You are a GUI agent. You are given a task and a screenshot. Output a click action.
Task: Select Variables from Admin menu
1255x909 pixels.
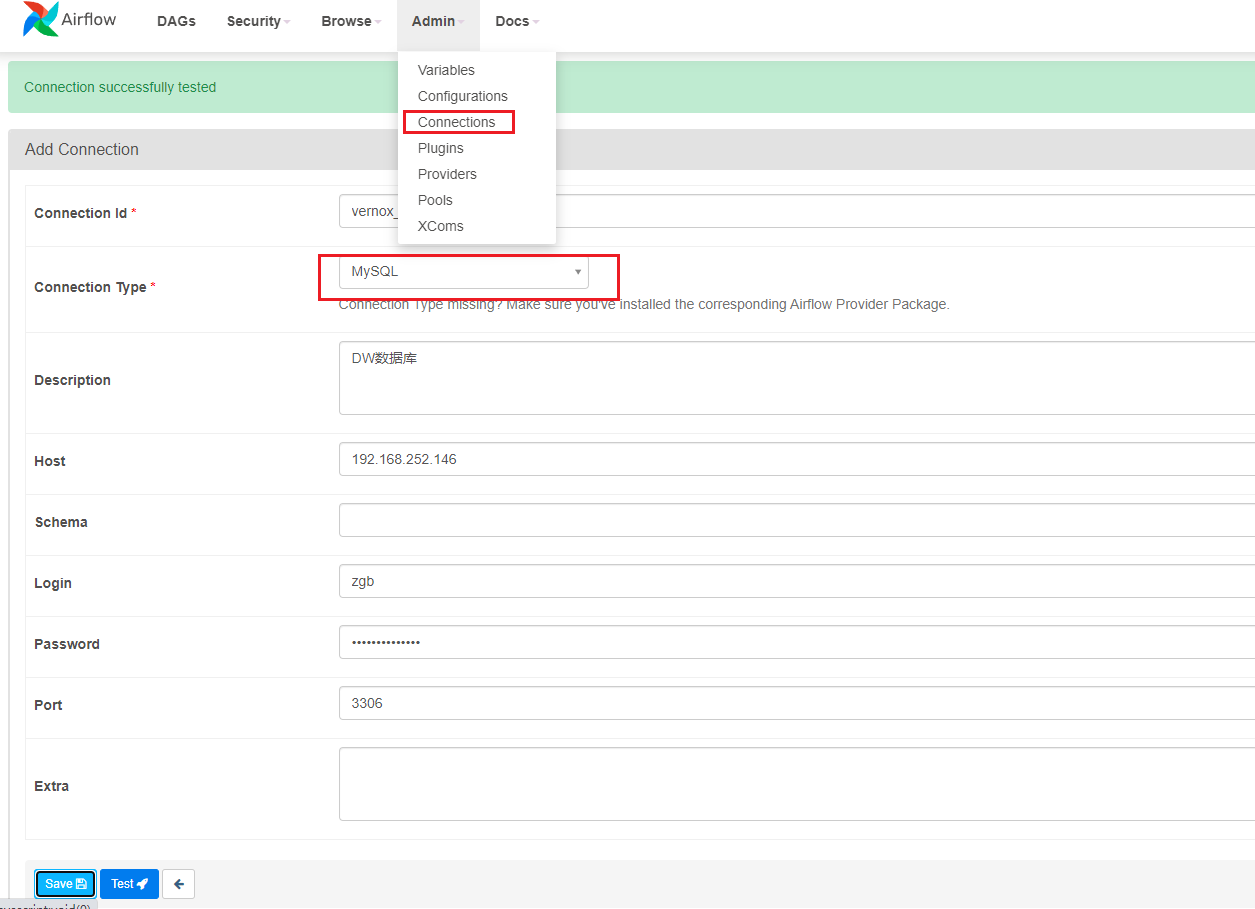coord(446,70)
